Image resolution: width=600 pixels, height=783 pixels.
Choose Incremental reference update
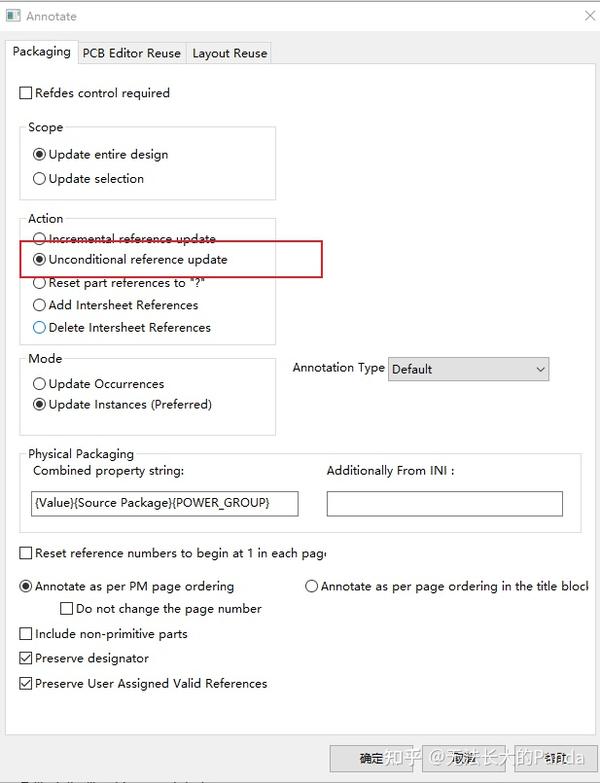pos(40,239)
